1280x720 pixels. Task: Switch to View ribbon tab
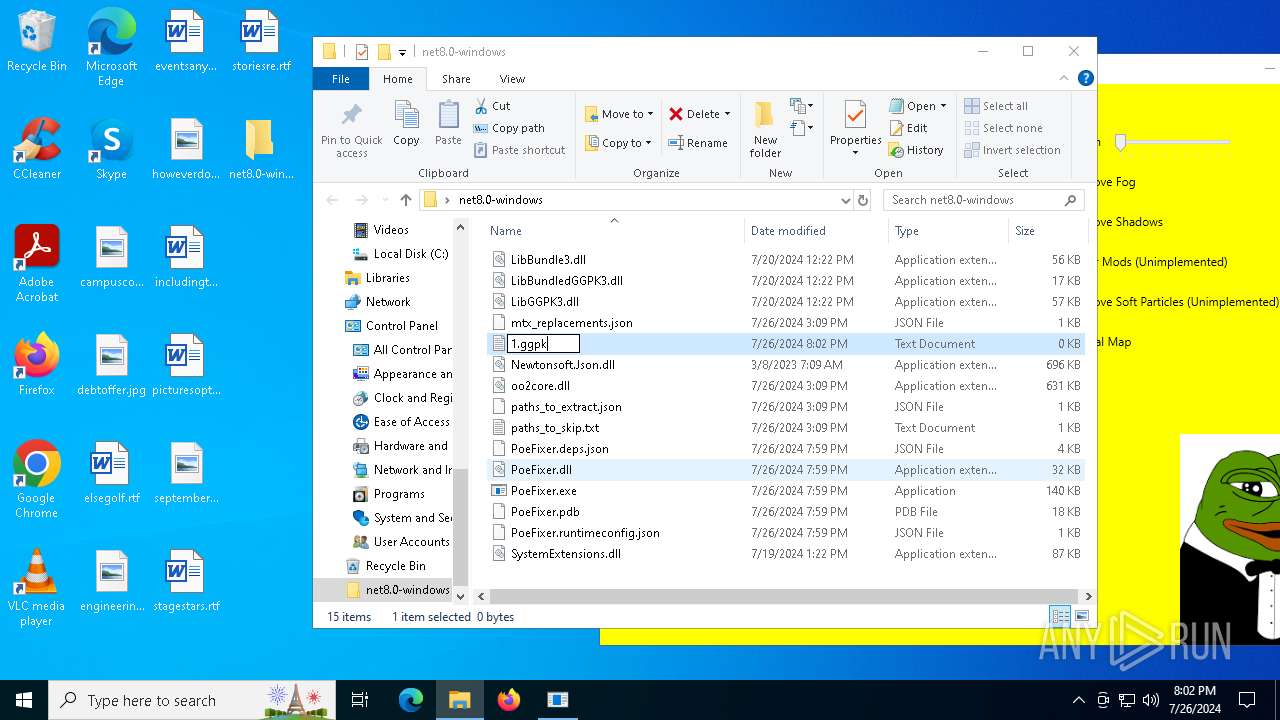click(x=512, y=79)
